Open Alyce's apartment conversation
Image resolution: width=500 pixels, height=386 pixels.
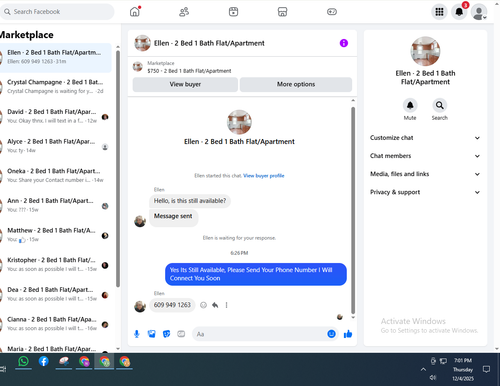[55, 146]
